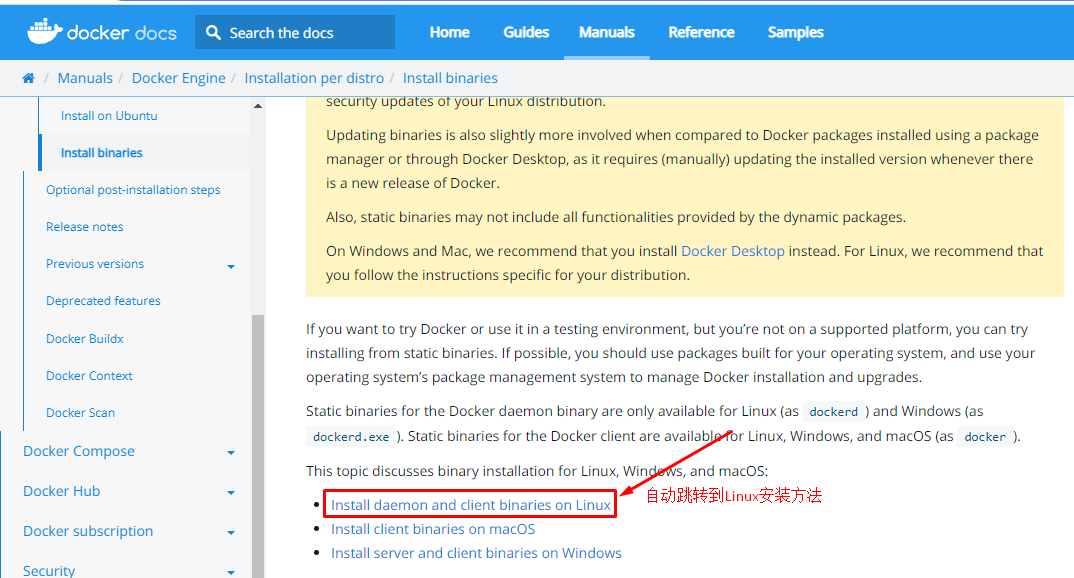
Task: Select Docker Context in the sidebar
Action: (88, 375)
